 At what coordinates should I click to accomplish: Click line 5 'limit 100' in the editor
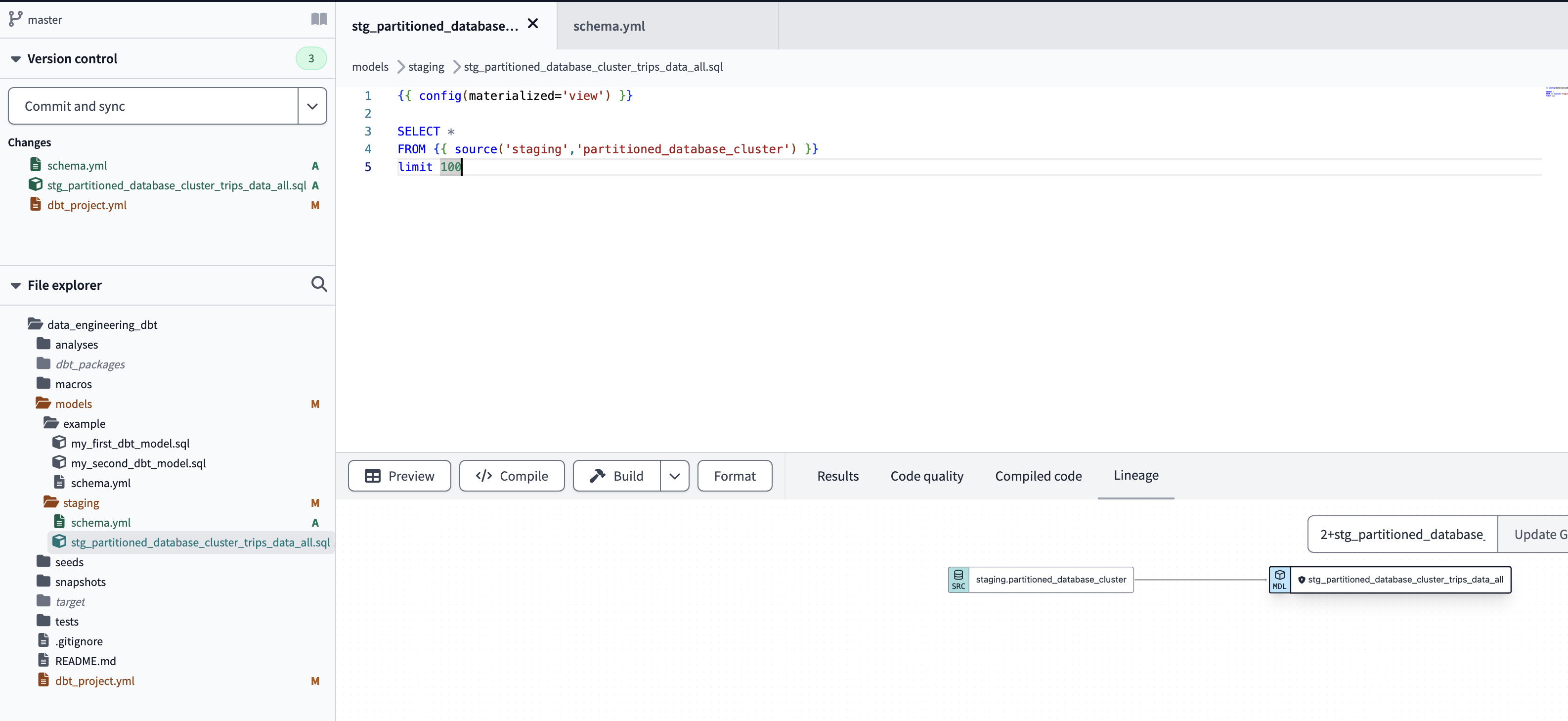(x=429, y=167)
